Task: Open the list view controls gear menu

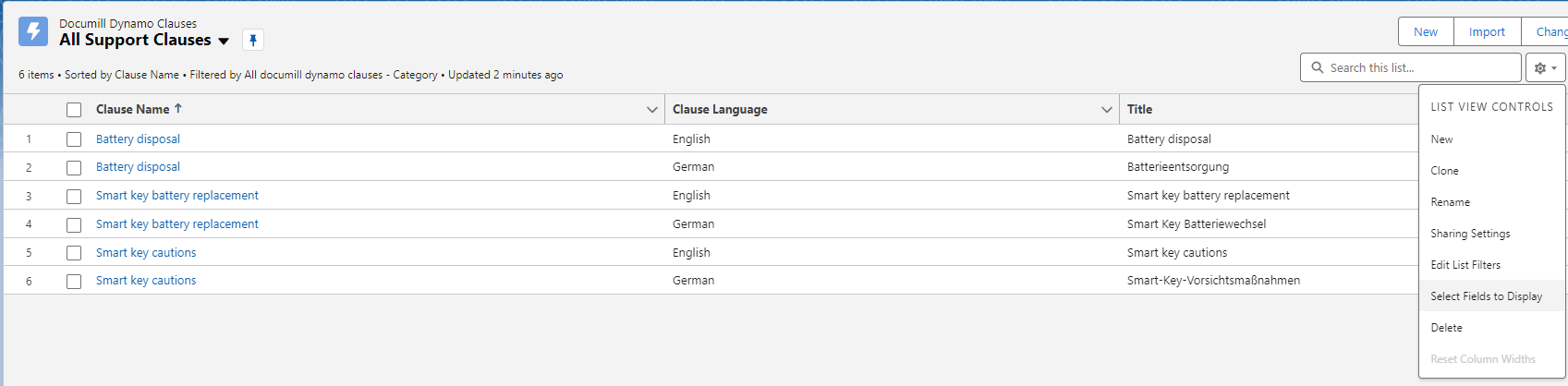Action: (1545, 67)
